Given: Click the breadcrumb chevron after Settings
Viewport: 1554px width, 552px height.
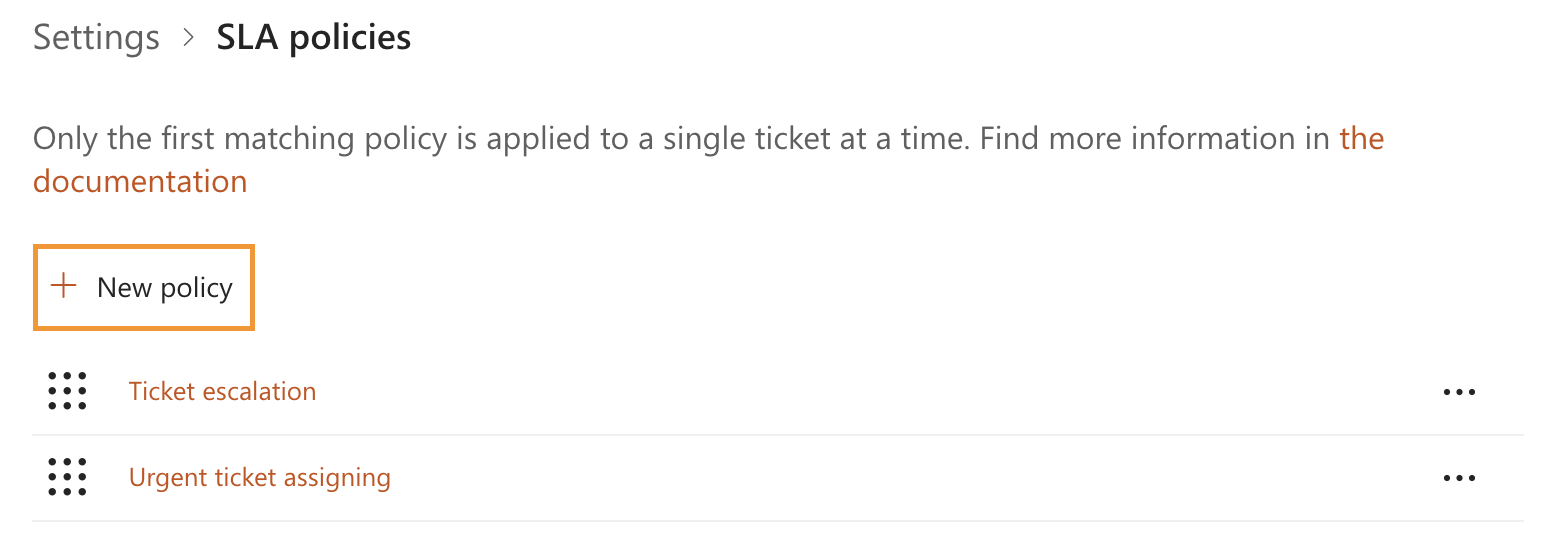Looking at the screenshot, I should point(188,38).
